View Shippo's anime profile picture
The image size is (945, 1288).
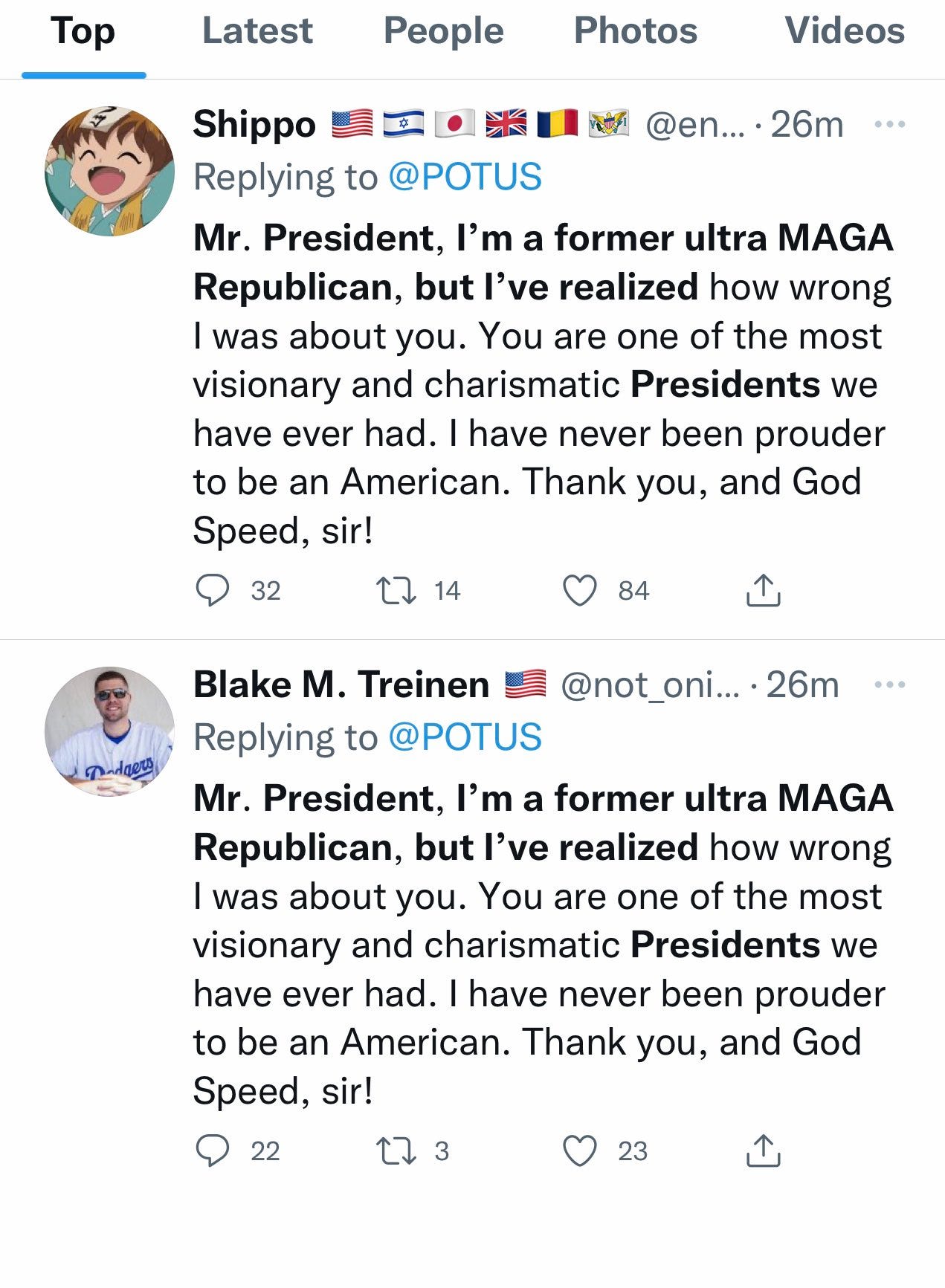109,171
